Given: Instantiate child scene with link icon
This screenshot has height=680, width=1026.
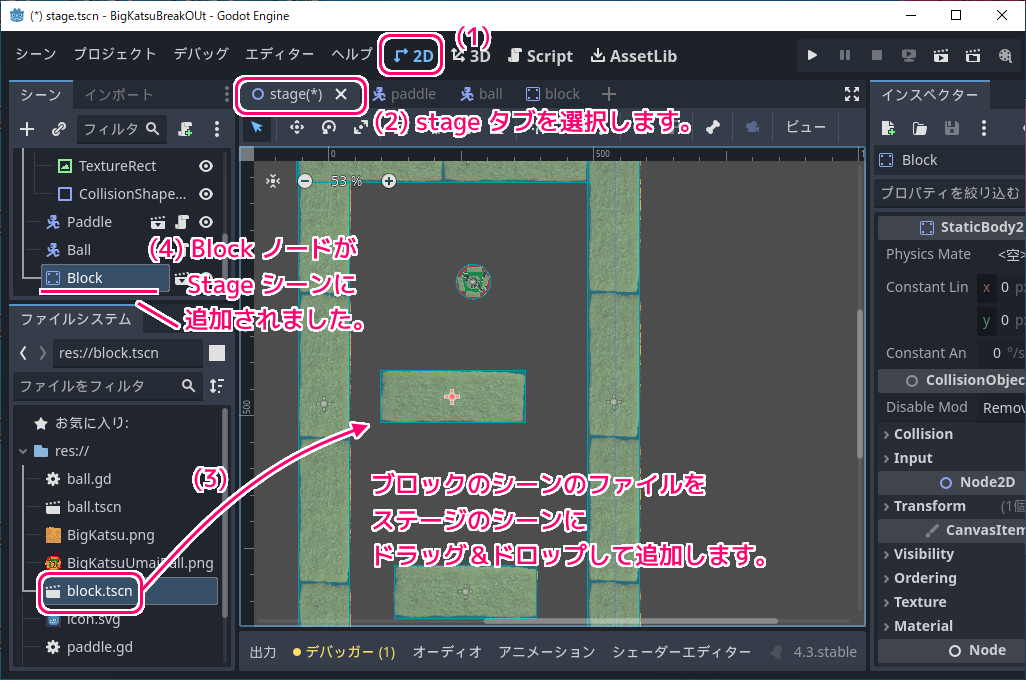Looking at the screenshot, I should point(59,129).
